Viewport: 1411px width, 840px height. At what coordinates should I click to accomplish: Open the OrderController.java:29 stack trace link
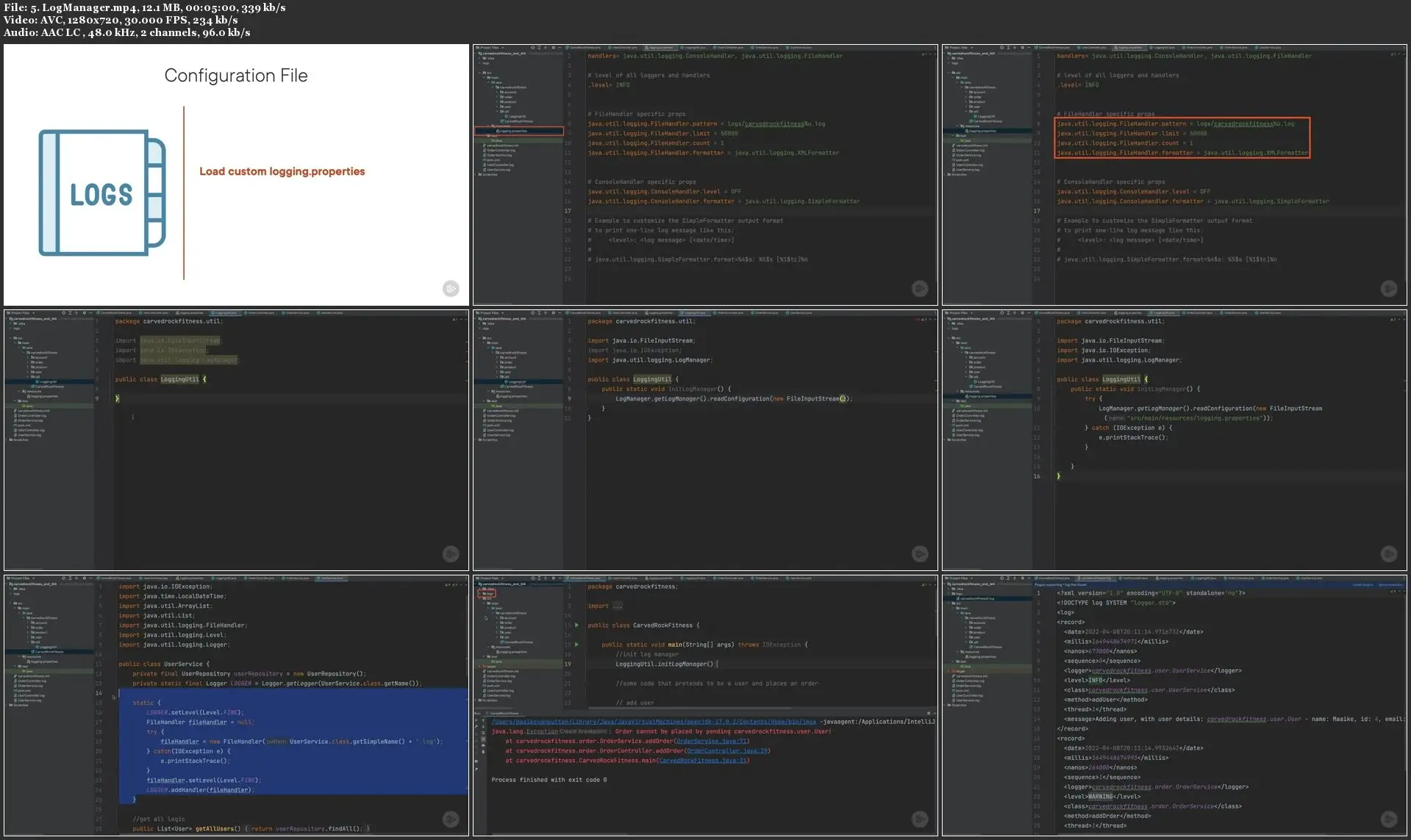(726, 751)
